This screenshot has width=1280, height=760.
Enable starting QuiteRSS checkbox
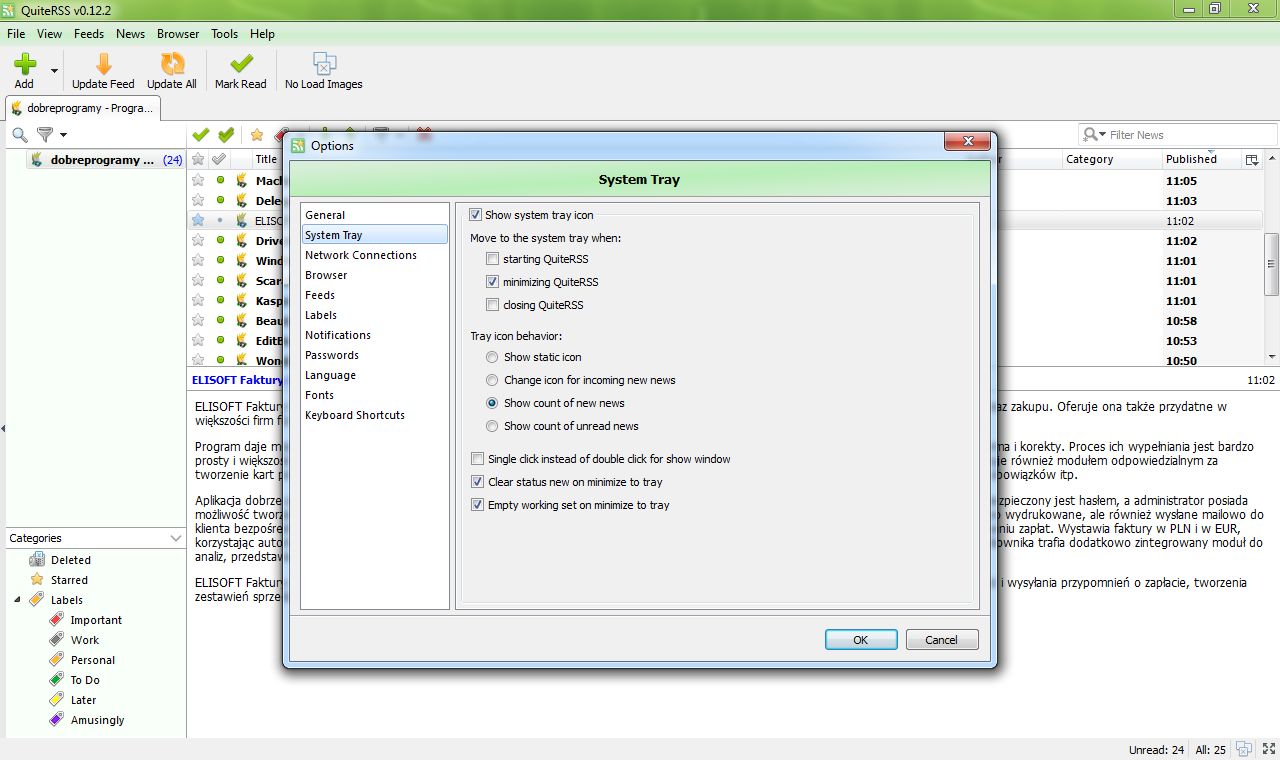point(492,259)
